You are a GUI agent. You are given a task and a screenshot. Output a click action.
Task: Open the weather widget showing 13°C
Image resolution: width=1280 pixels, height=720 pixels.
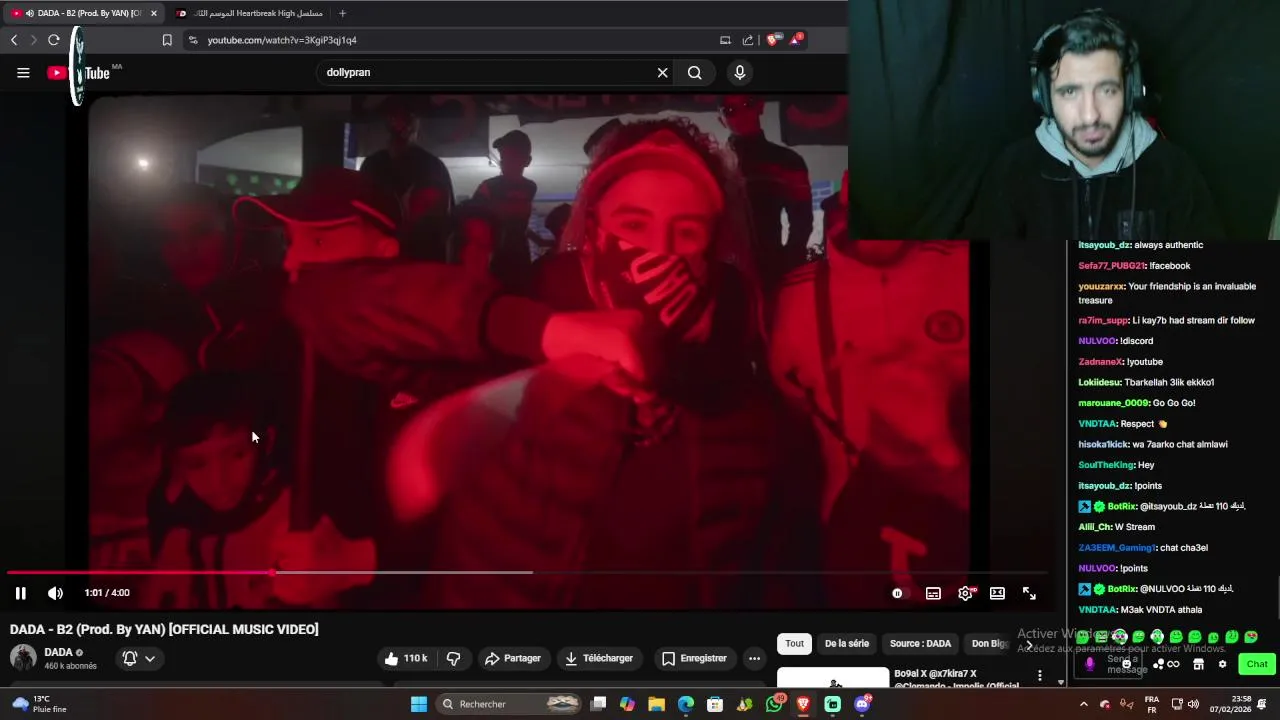click(40, 704)
